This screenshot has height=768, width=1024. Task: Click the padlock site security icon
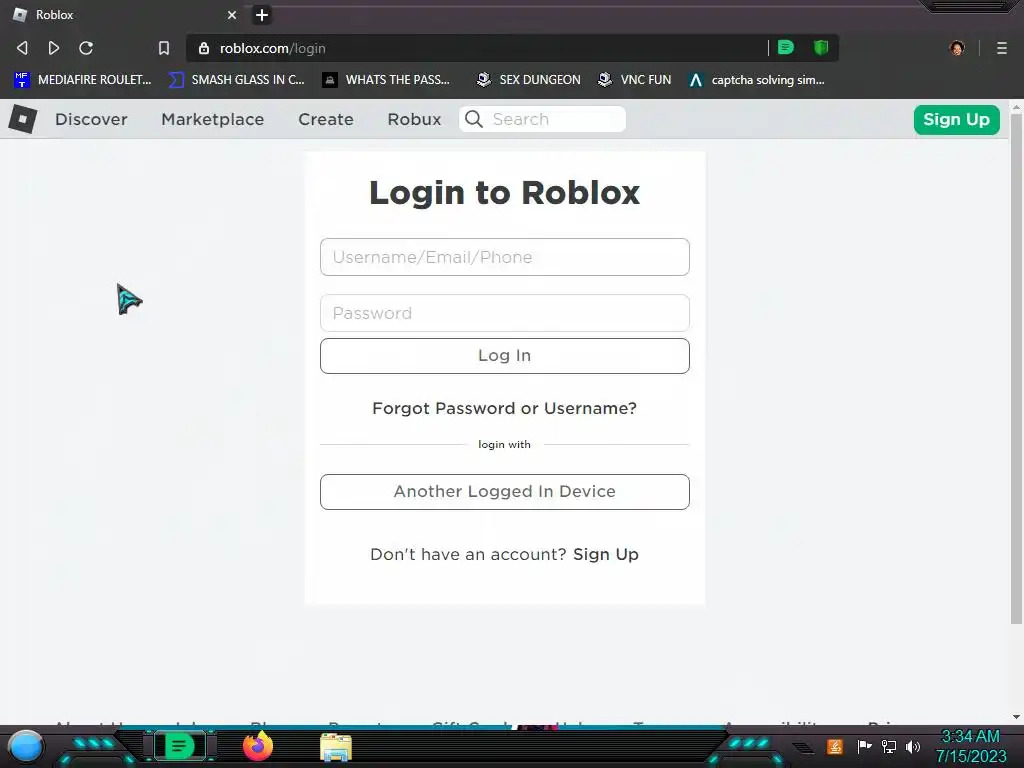[x=204, y=48]
